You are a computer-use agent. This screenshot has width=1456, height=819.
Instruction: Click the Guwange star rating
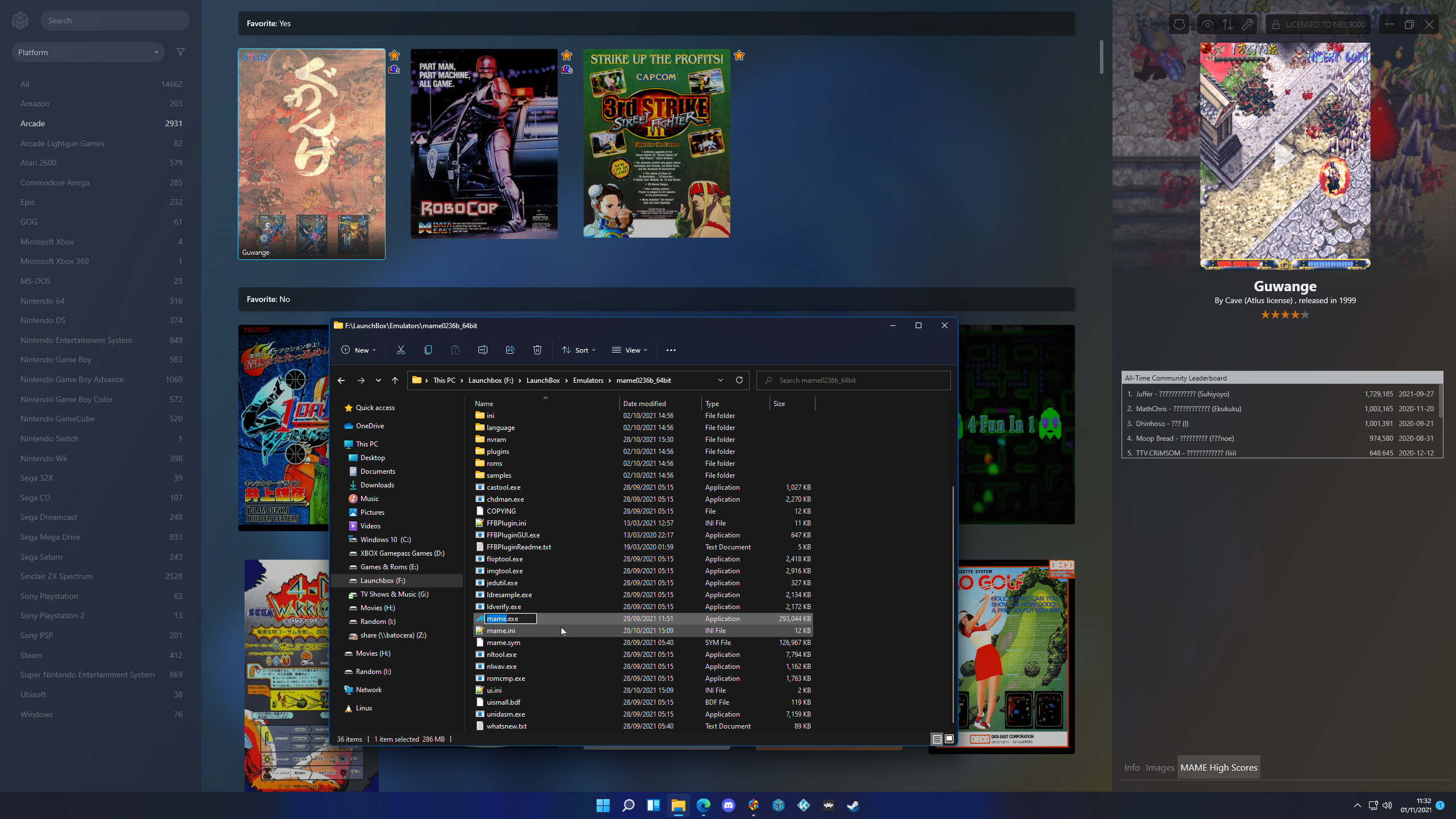tap(1285, 315)
